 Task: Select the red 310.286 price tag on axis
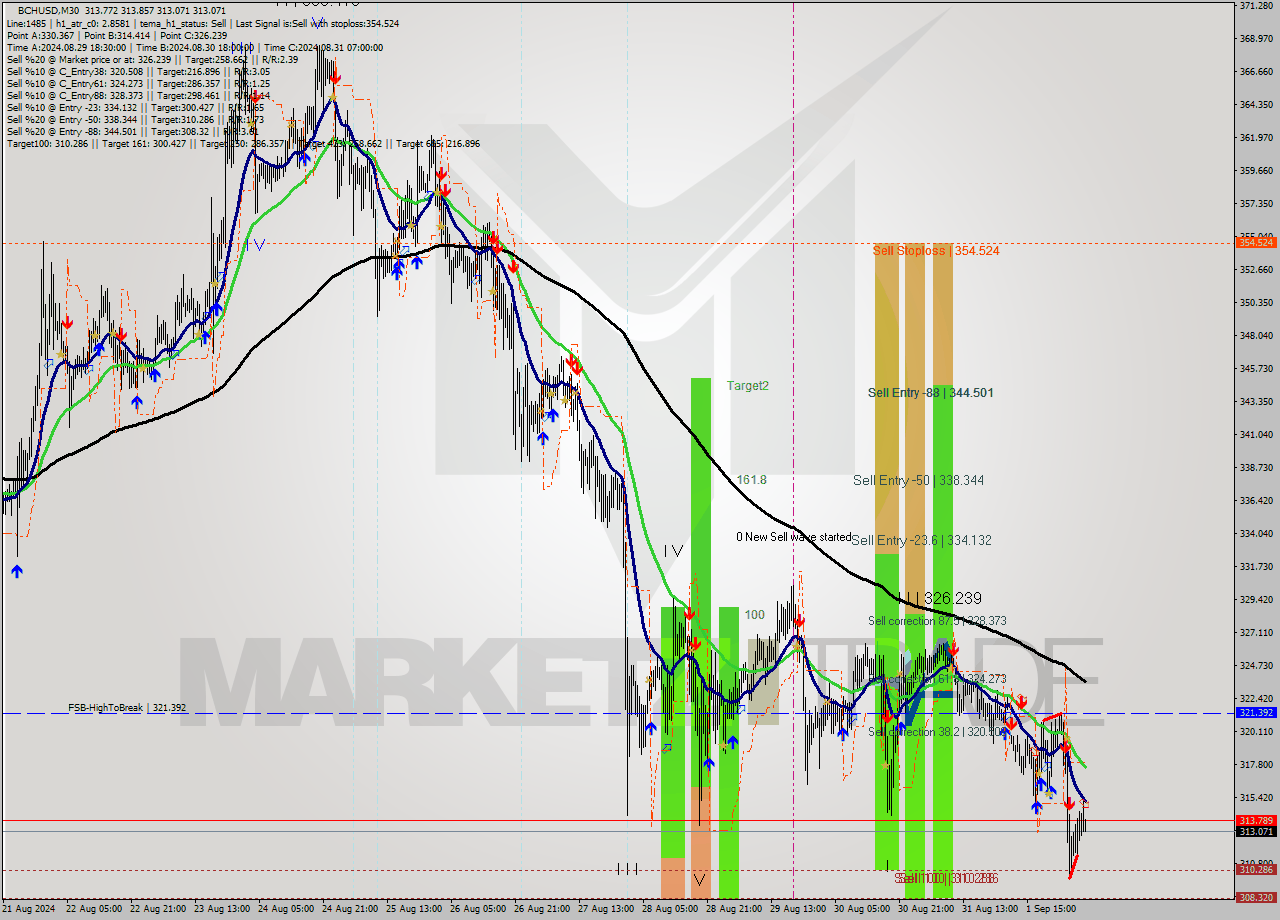[x=1255, y=870]
